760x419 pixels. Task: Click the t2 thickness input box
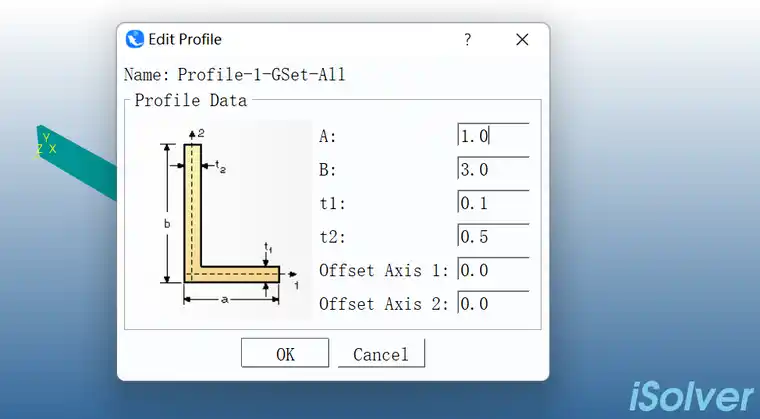click(x=492, y=237)
